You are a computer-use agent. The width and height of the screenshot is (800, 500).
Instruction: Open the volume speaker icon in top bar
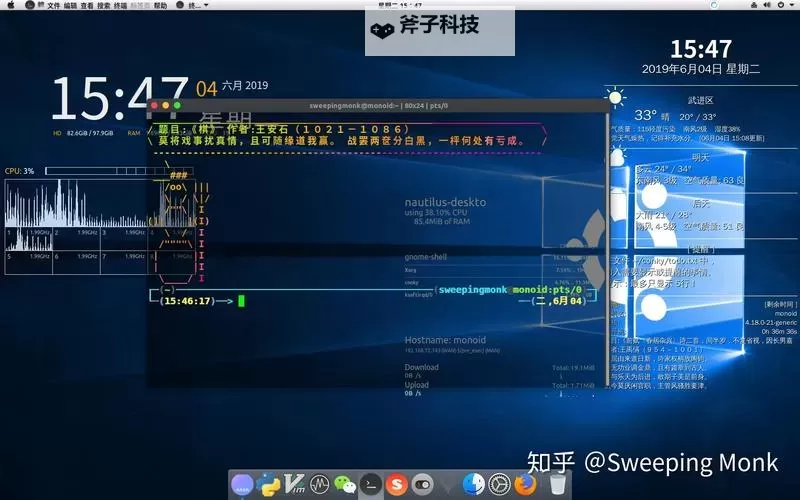[x=767, y=5]
